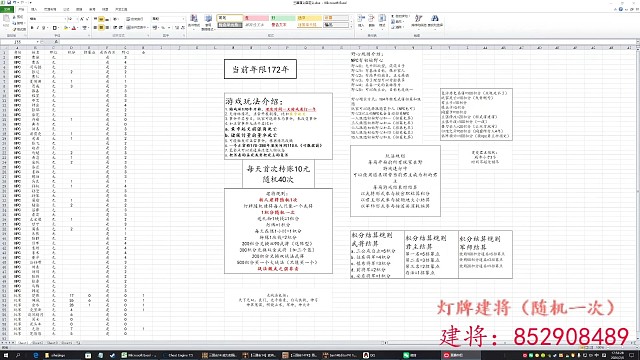Image resolution: width=640 pixels, height=360 pixels.
Task: Click the Decrease Indent icon
Action: click(x=115, y=27)
